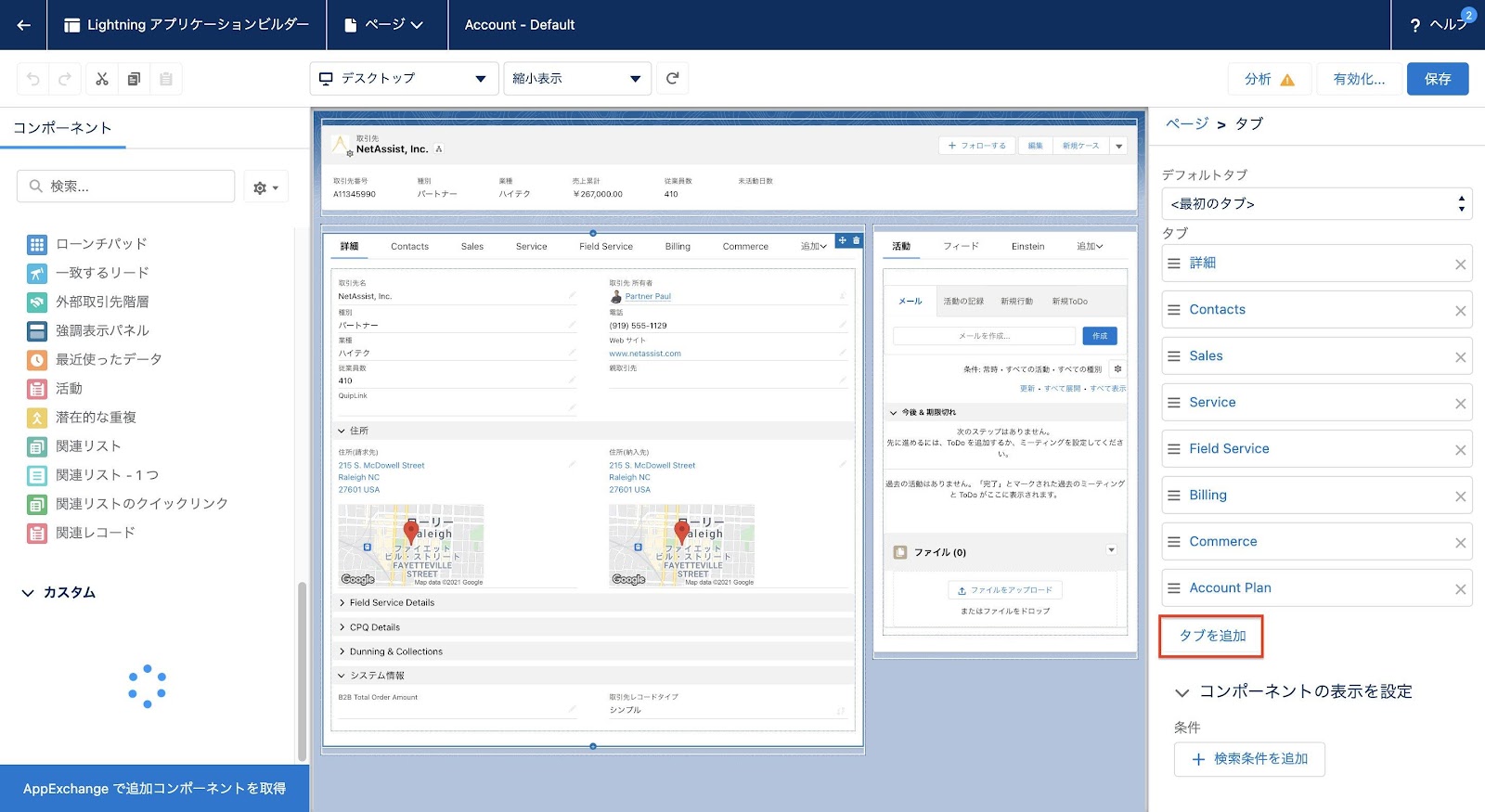The height and width of the screenshot is (812, 1485).
Task: Click the 検索条件を追加 button
Action: pos(1249,759)
